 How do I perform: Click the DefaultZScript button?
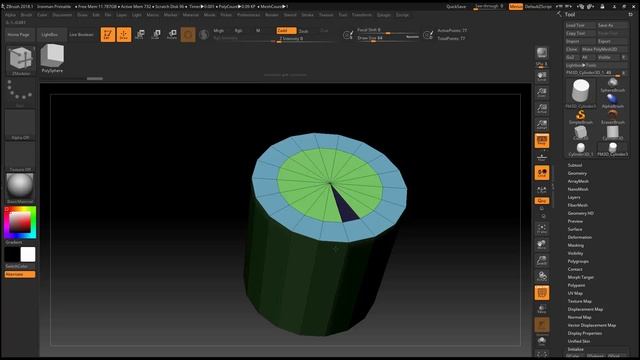click(x=538, y=7)
